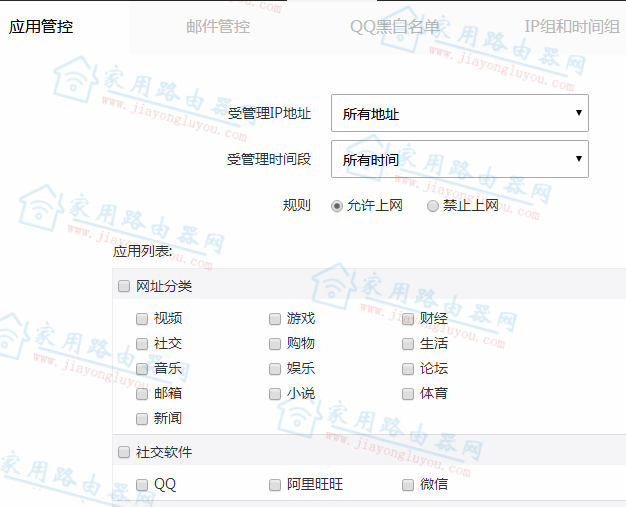This screenshot has width=626, height=507.
Task: Select the 禁止上网 radio button
Action: click(x=433, y=206)
